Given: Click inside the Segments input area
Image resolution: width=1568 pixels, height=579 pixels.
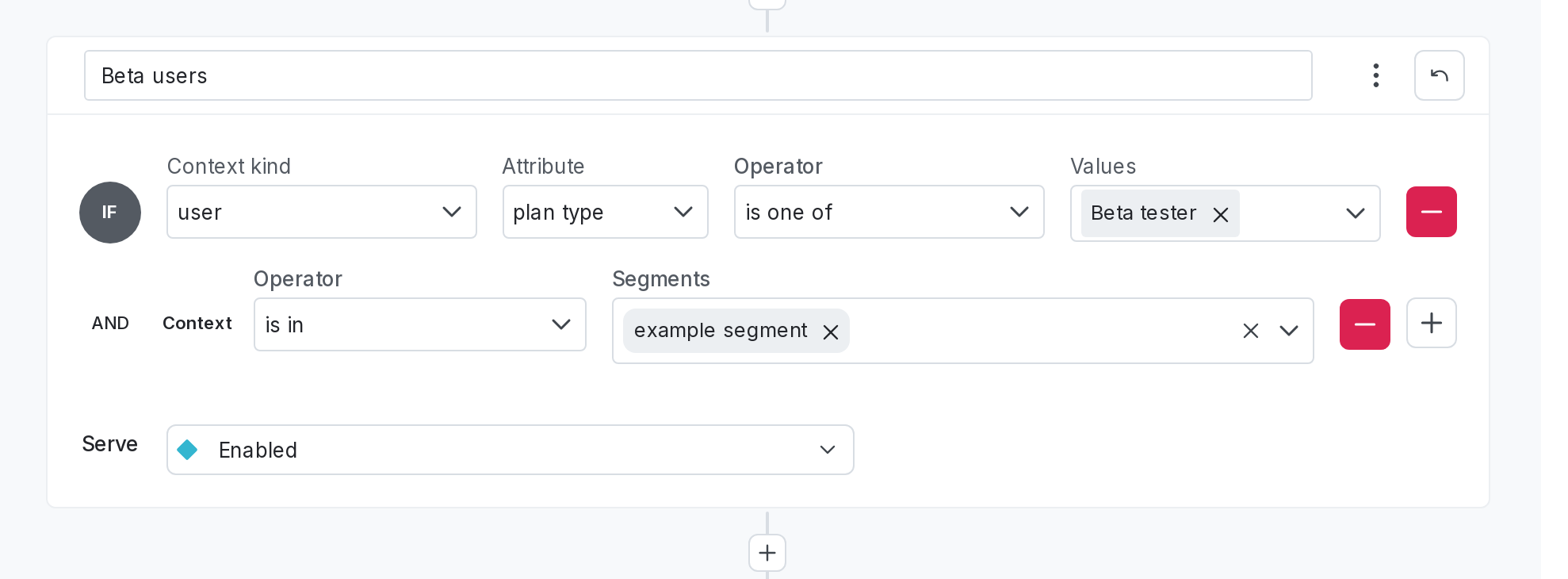Looking at the screenshot, I should (1038, 331).
